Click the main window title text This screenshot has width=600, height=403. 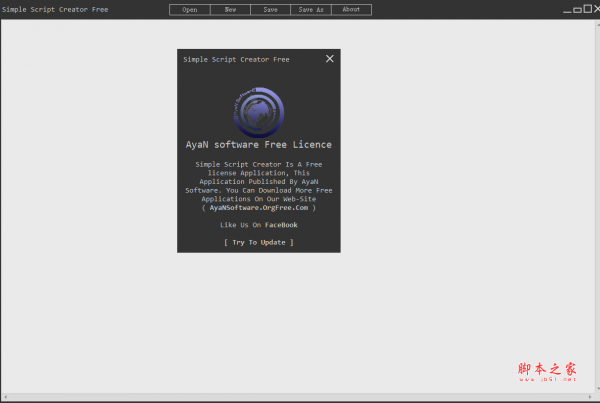click(55, 9)
